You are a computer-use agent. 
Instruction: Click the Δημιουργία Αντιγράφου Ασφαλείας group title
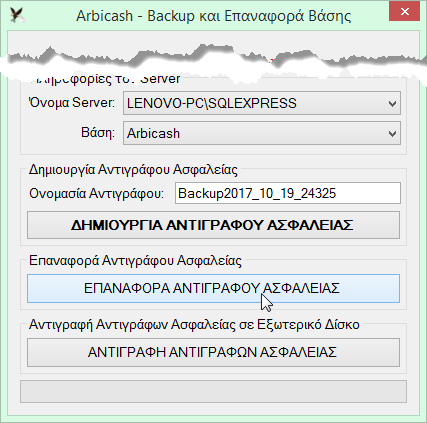[133, 170]
